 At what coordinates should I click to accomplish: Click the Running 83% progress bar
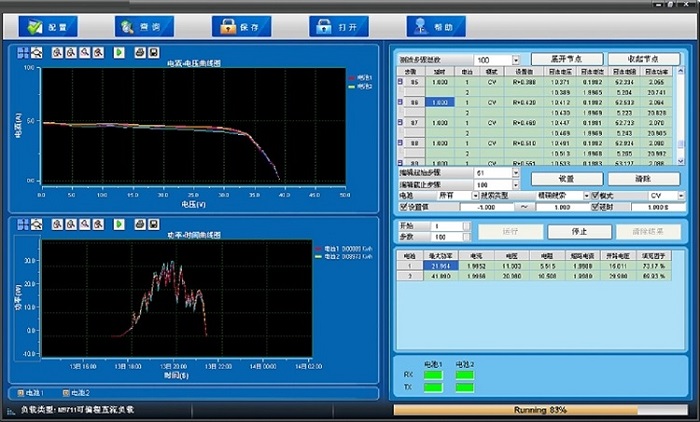pos(542,410)
